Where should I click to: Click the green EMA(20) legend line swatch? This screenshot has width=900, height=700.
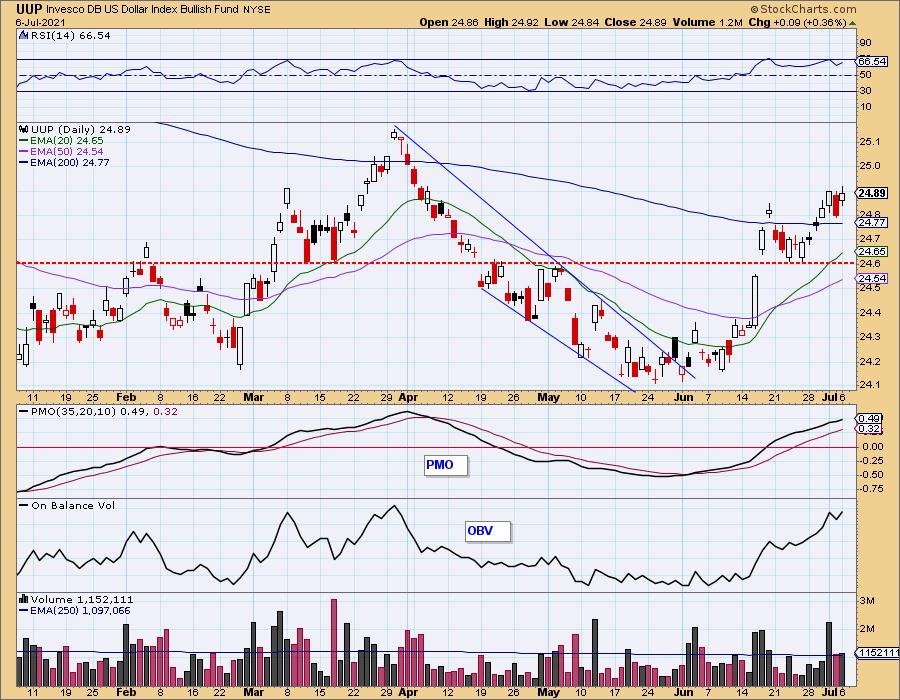point(24,141)
